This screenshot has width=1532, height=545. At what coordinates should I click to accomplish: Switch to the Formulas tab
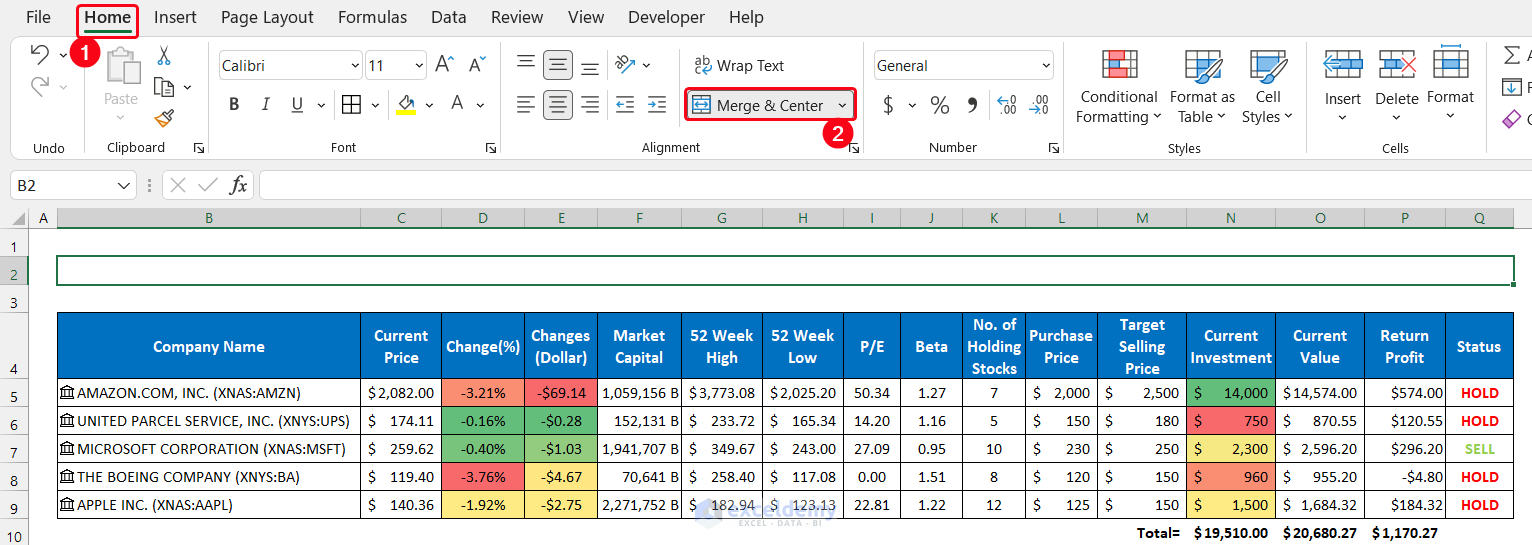pos(372,18)
